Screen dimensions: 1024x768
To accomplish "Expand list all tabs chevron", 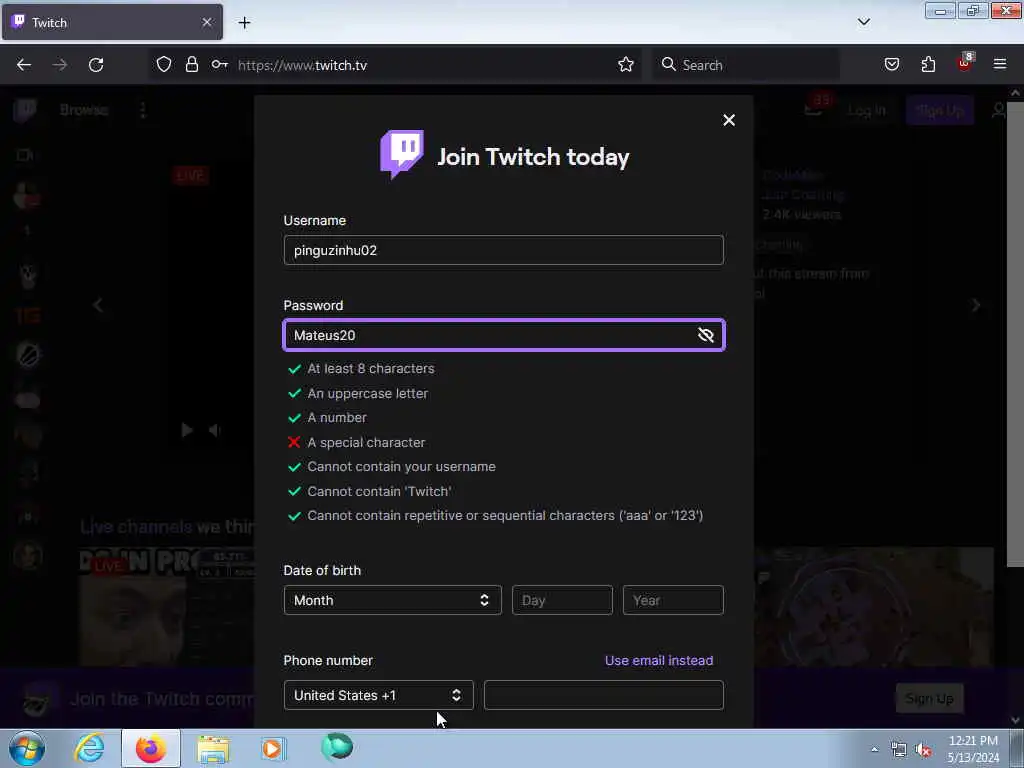I will tap(863, 22).
